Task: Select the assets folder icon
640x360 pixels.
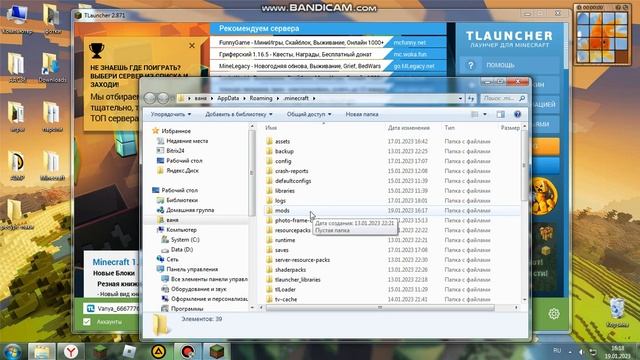Action: coord(269,141)
